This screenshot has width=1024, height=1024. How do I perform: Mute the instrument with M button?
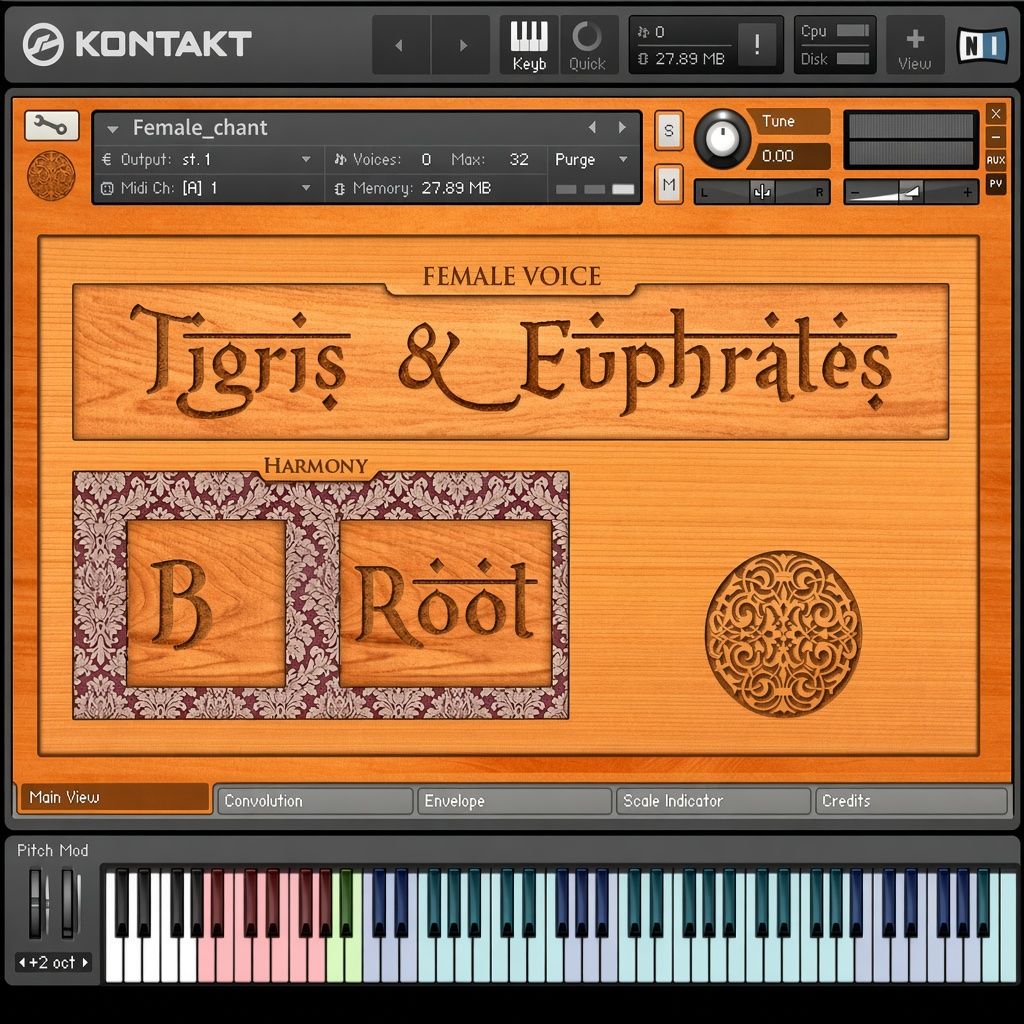(x=668, y=184)
